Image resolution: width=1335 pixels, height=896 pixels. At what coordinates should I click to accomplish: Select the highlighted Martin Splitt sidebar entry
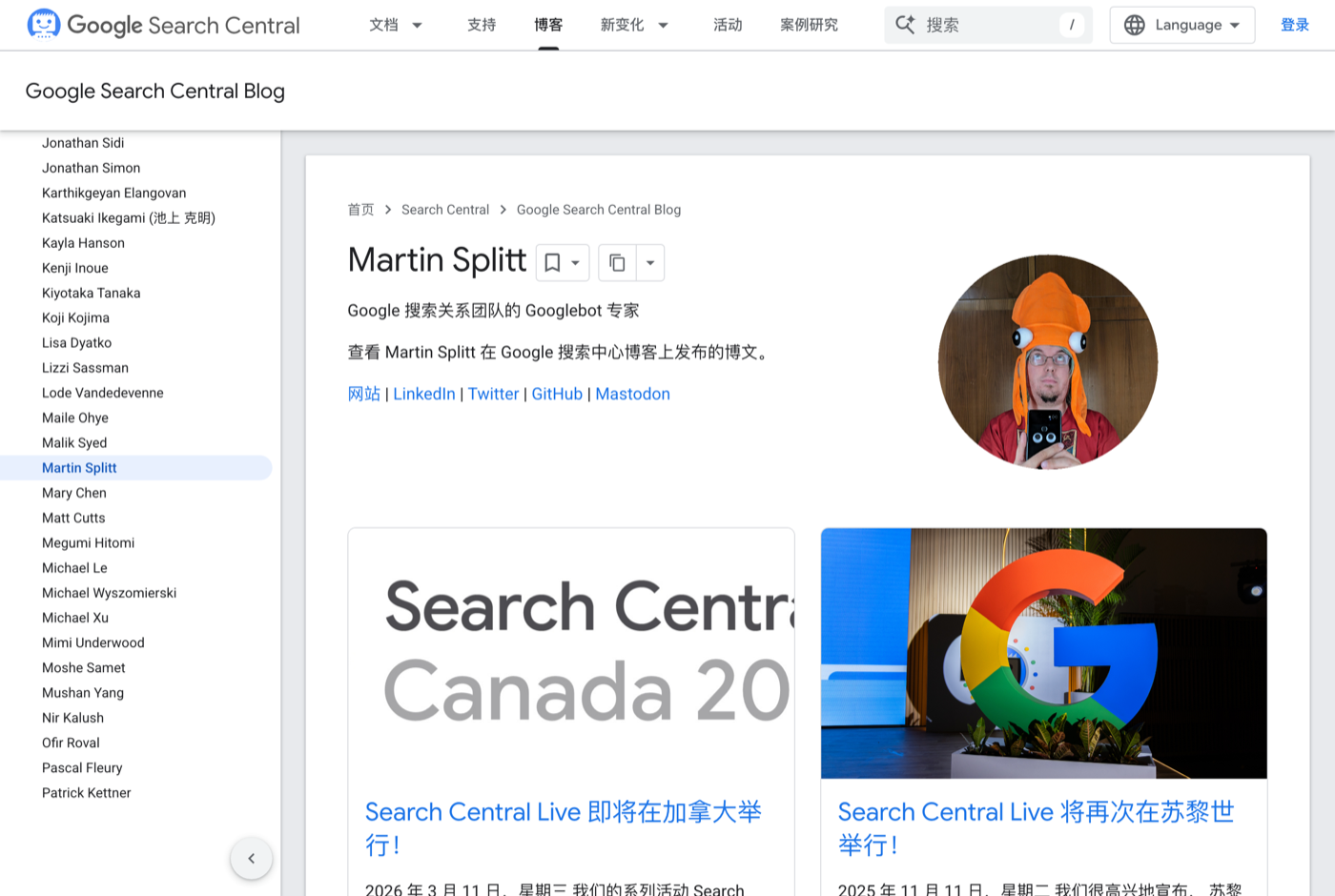[x=136, y=468]
